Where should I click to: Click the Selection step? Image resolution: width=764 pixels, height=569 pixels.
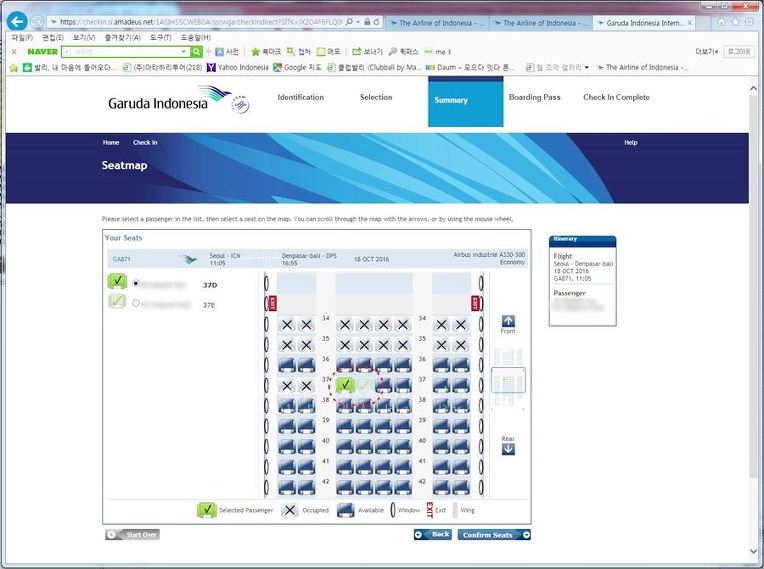point(376,97)
